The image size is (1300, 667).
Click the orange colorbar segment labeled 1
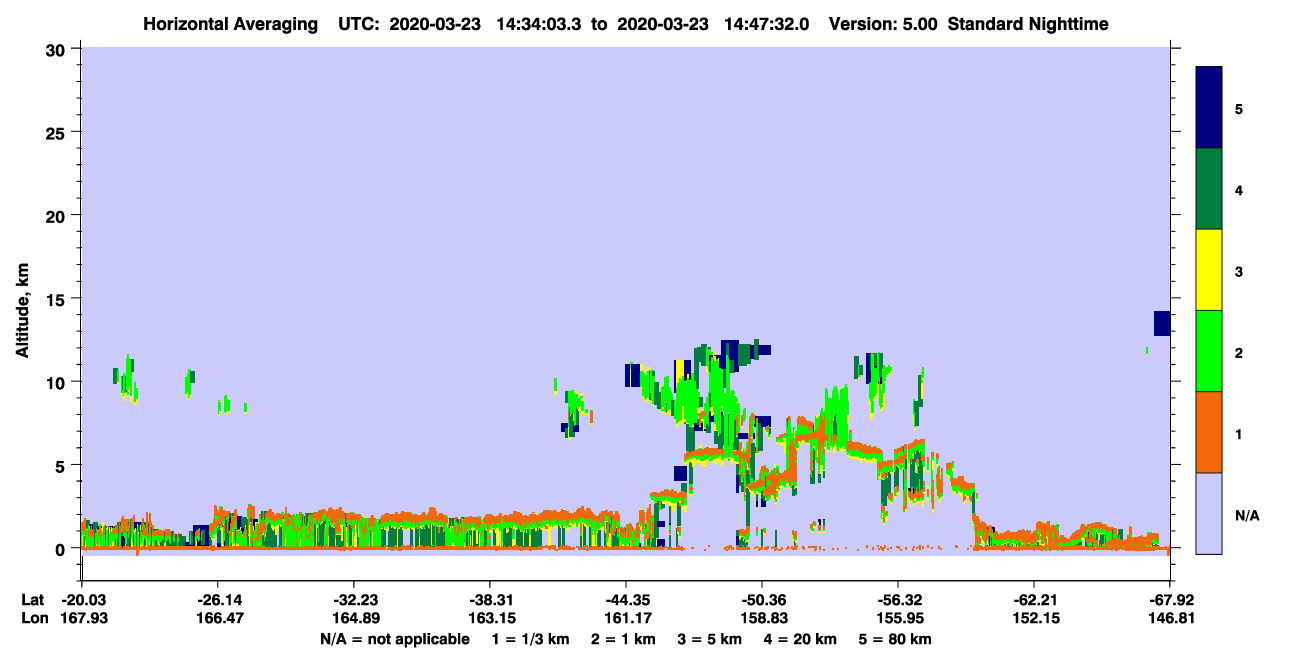1209,432
